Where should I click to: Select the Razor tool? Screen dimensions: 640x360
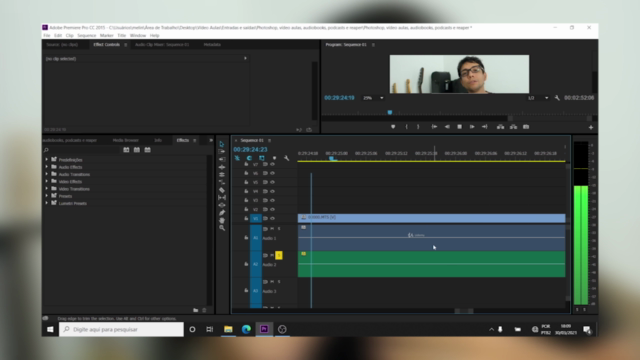(222, 190)
